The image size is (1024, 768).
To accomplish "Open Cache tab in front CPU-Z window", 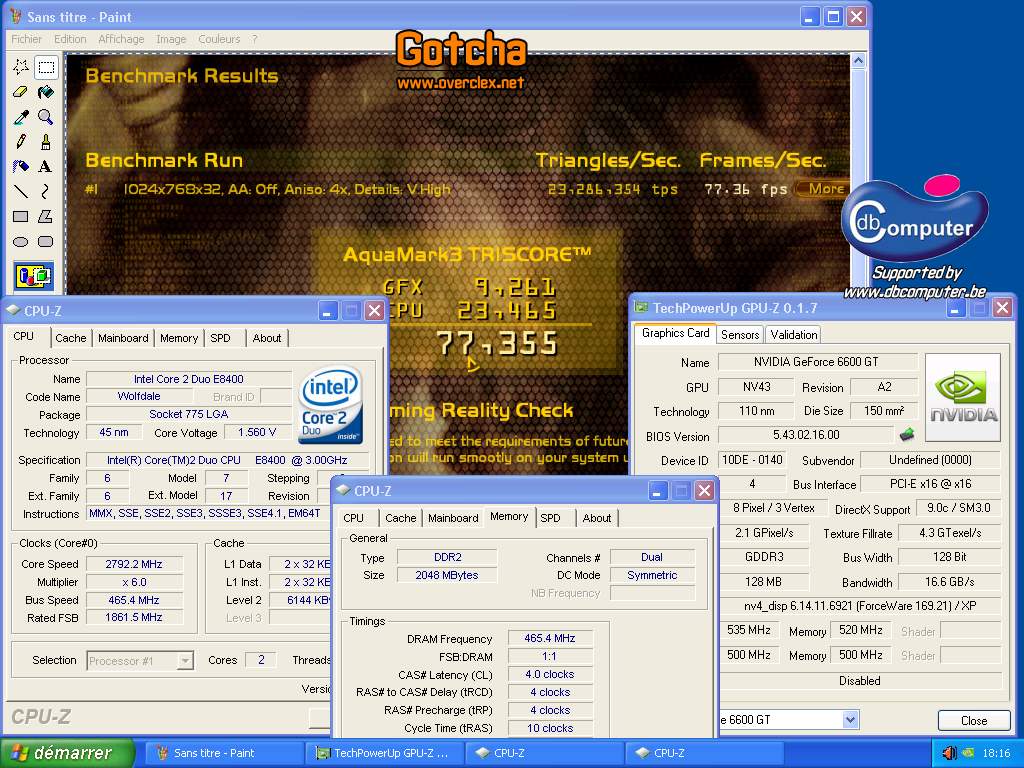I will click(400, 518).
